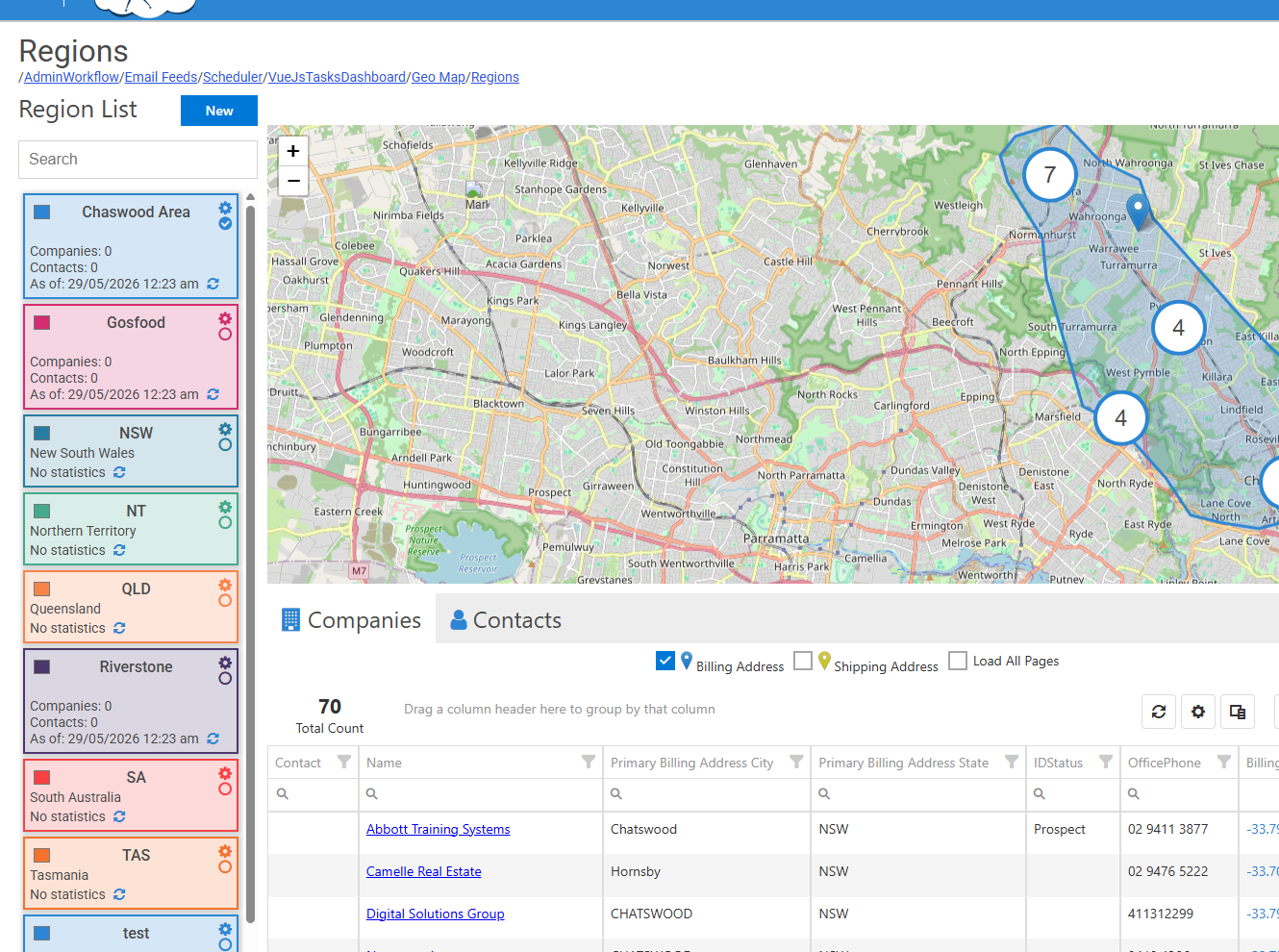The height and width of the screenshot is (952, 1279).
Task: Open Email Feeds breadcrumb link
Action: (161, 77)
